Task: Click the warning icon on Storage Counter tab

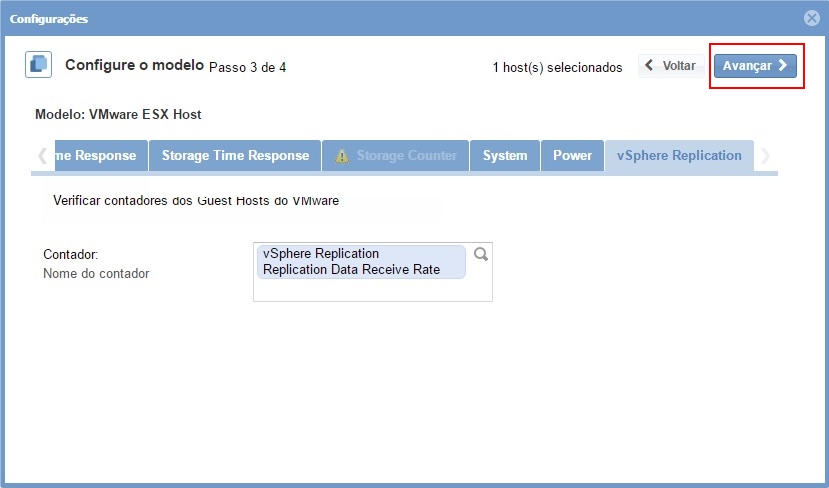Action: coord(342,156)
